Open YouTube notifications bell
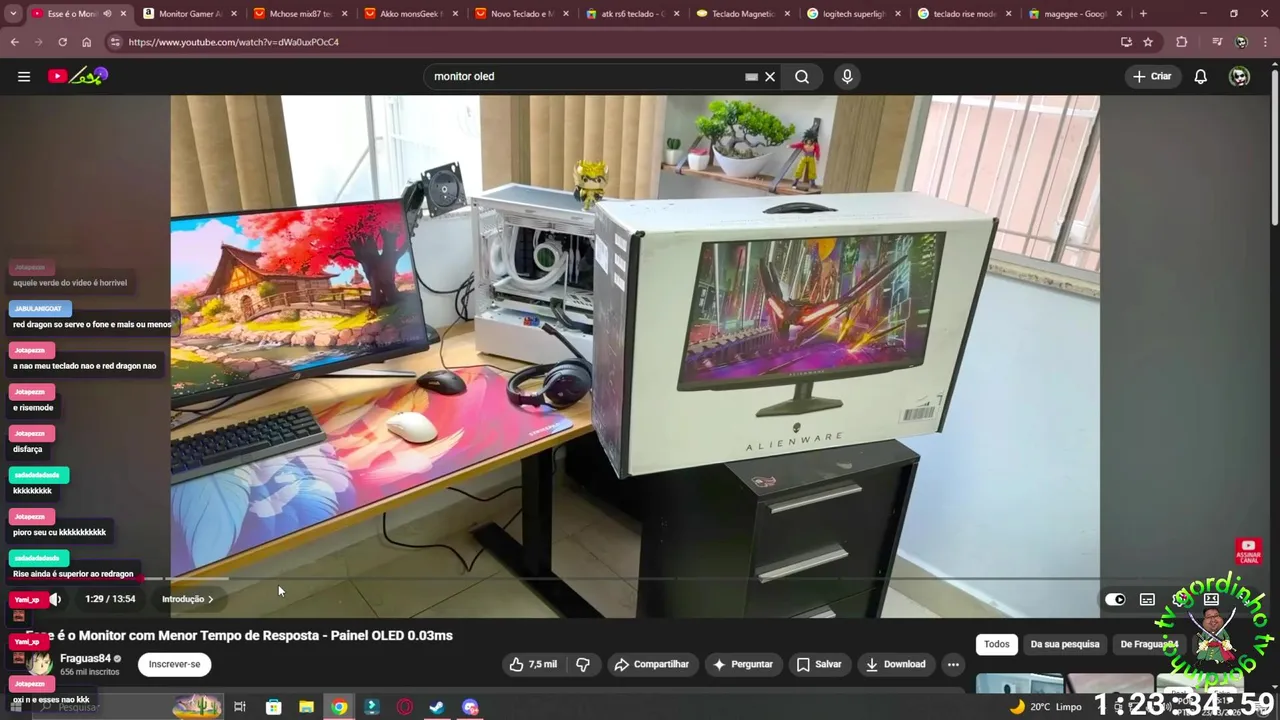This screenshot has width=1280, height=720. pyautogui.click(x=1201, y=76)
